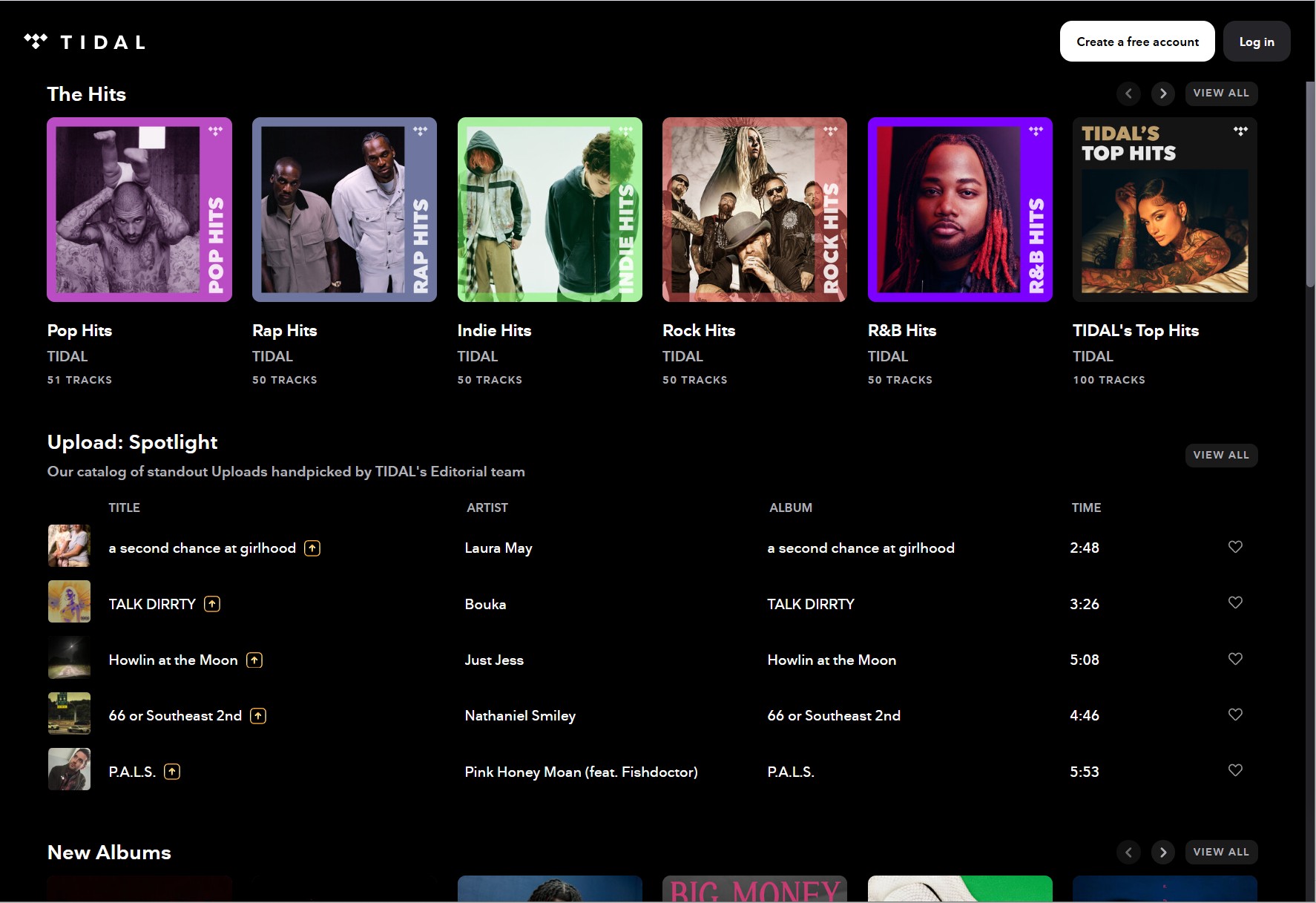The image size is (1316, 903).
Task: Click upload badge beside TALK DIRRTY title
Action: click(212, 604)
